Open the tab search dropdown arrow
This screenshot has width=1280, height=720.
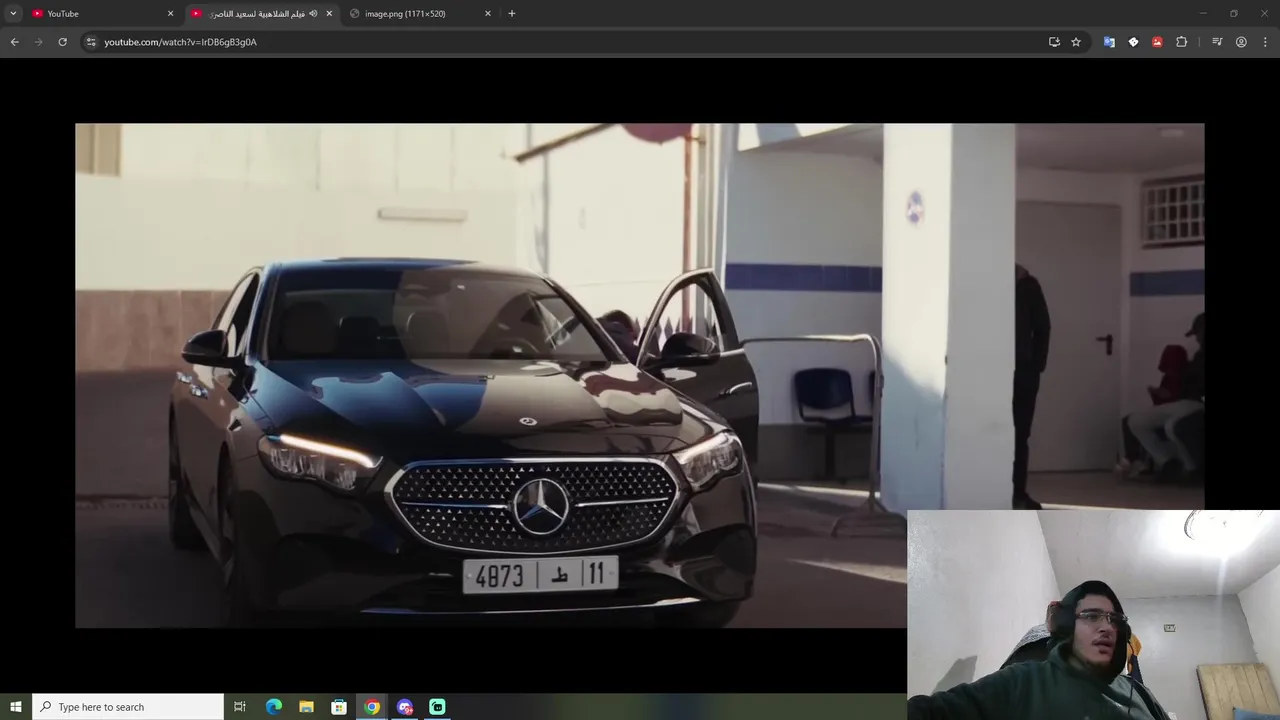(13, 13)
